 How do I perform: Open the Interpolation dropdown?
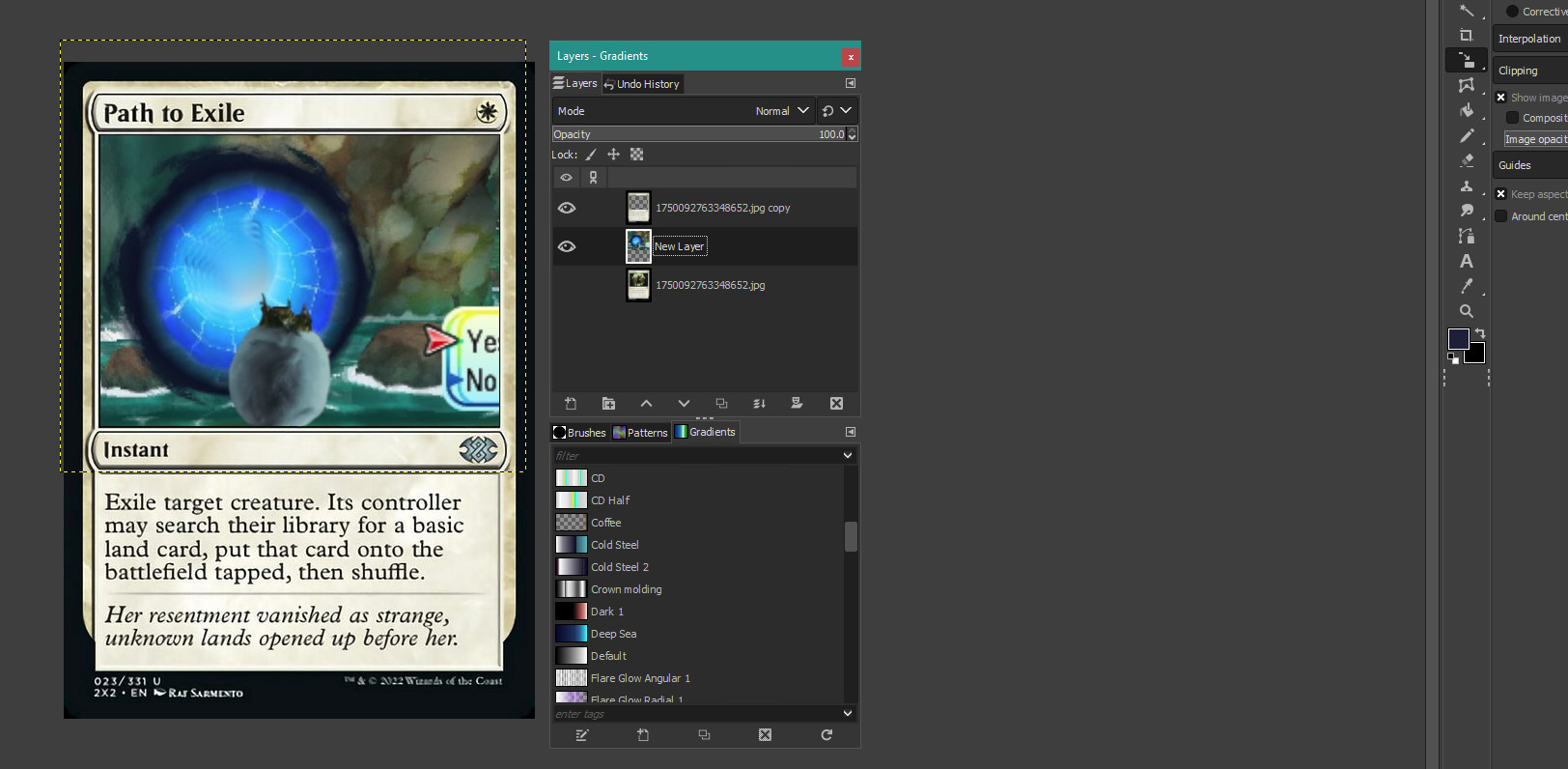(1530, 39)
